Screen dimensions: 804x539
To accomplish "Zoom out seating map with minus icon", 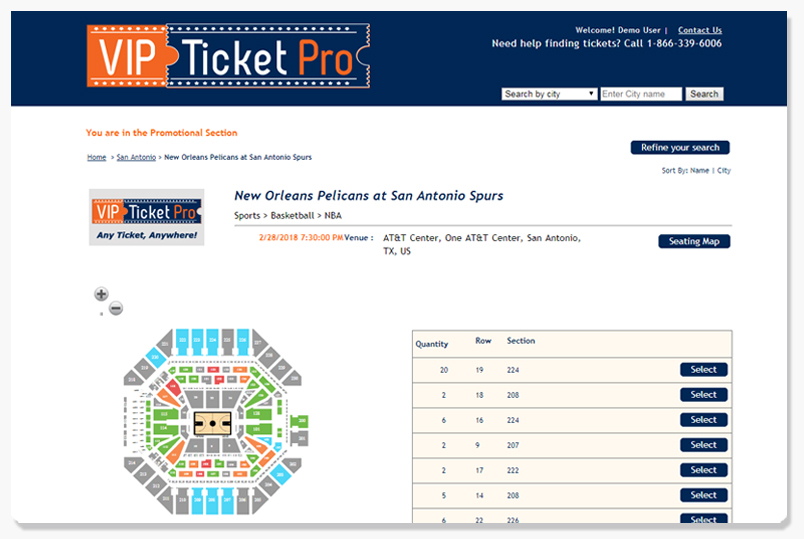I will tap(116, 308).
